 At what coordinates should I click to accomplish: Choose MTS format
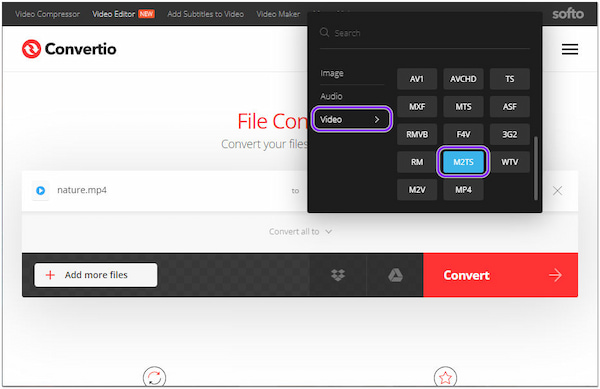(x=463, y=107)
